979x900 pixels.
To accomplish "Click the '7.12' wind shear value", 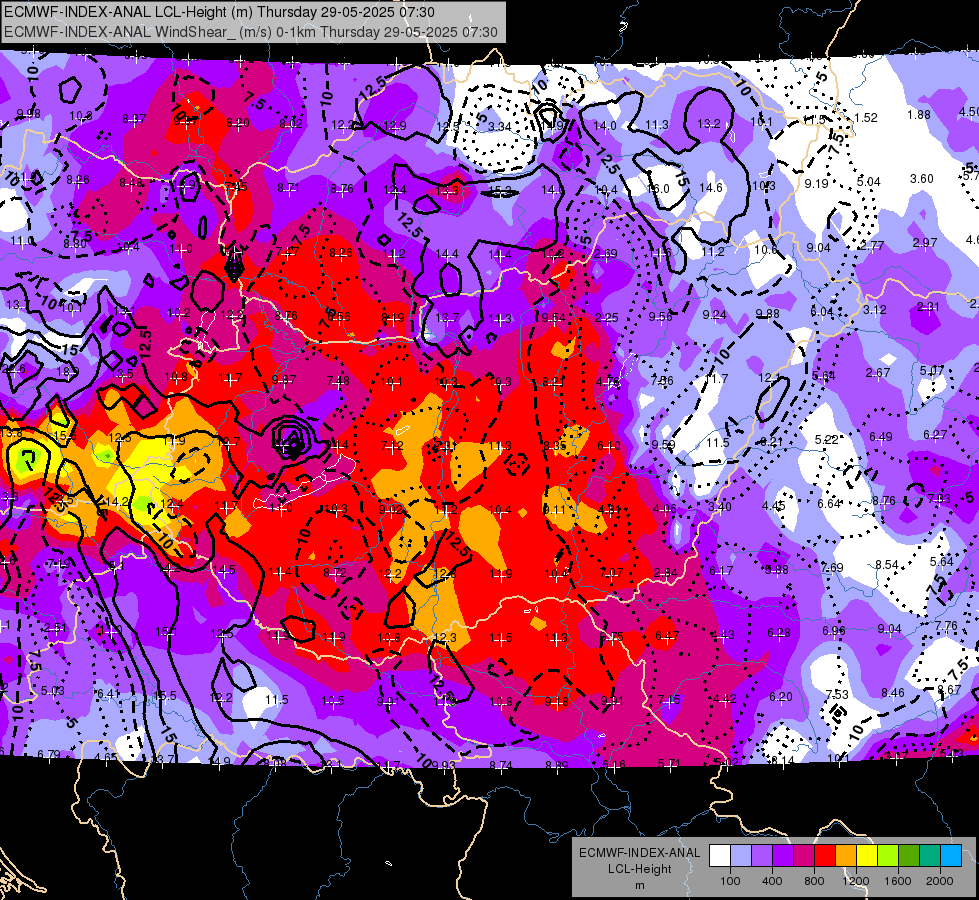I will [x=392, y=445].
